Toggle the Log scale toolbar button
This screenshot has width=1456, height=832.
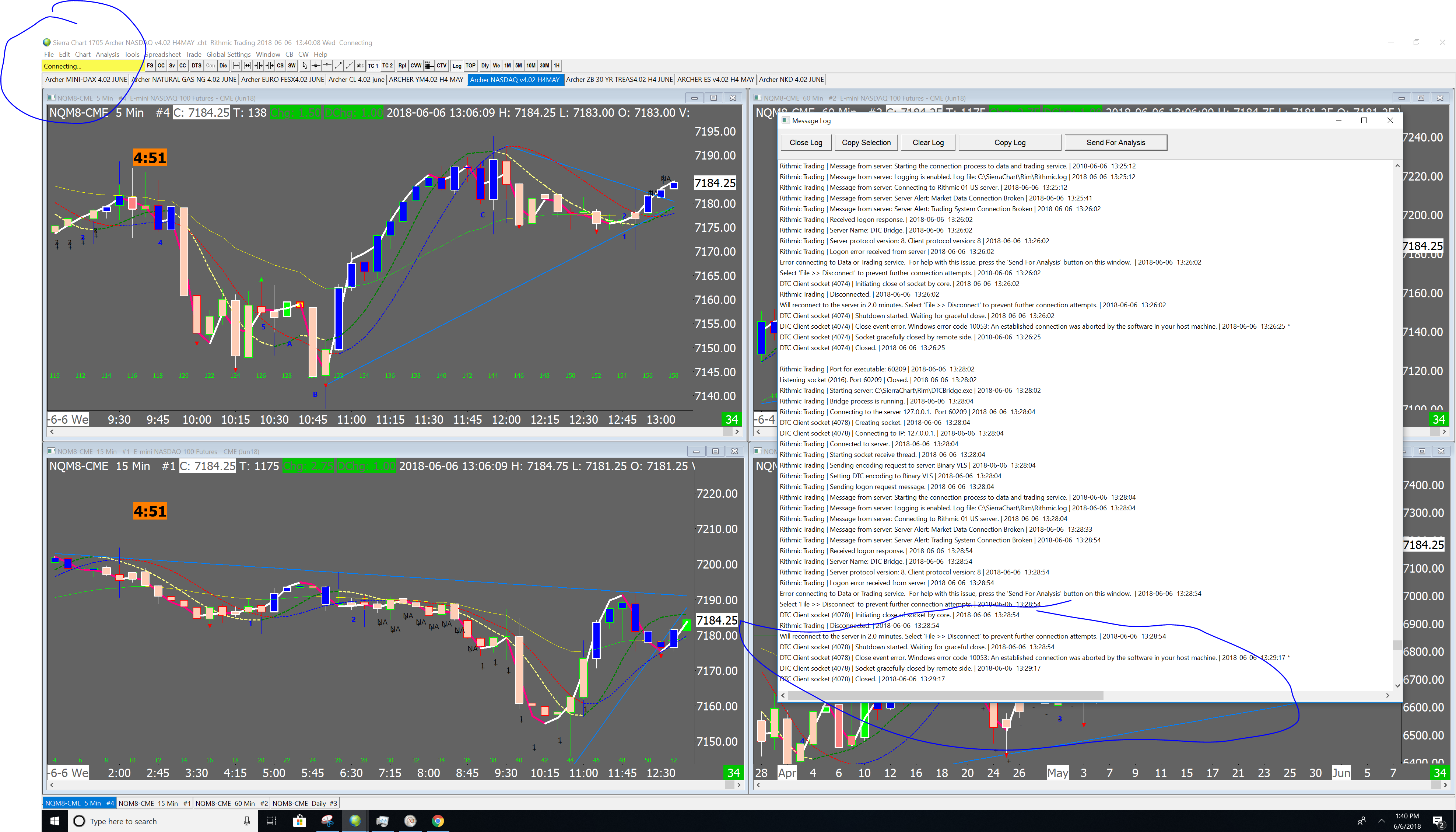[457, 66]
